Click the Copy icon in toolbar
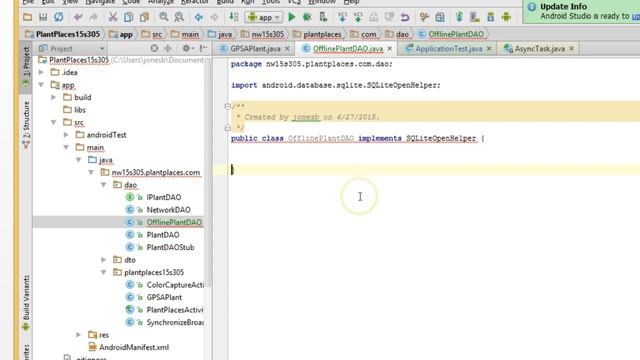The height and width of the screenshot is (360, 640). click(128, 17)
